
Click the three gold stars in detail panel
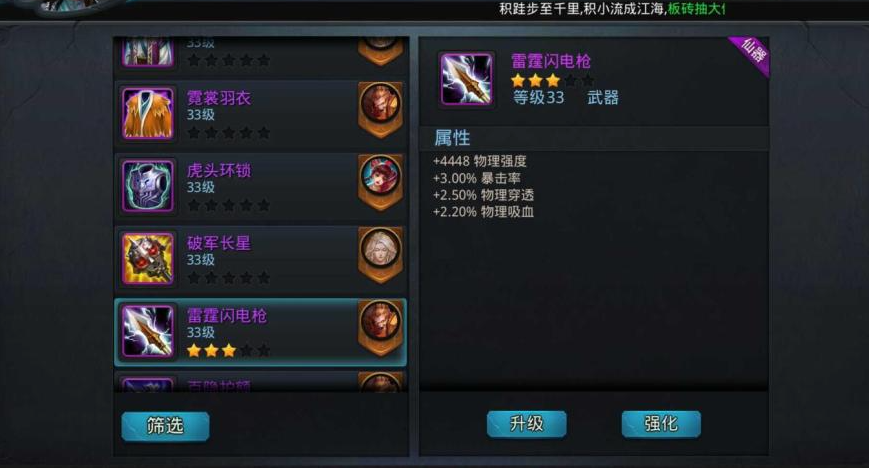536,81
